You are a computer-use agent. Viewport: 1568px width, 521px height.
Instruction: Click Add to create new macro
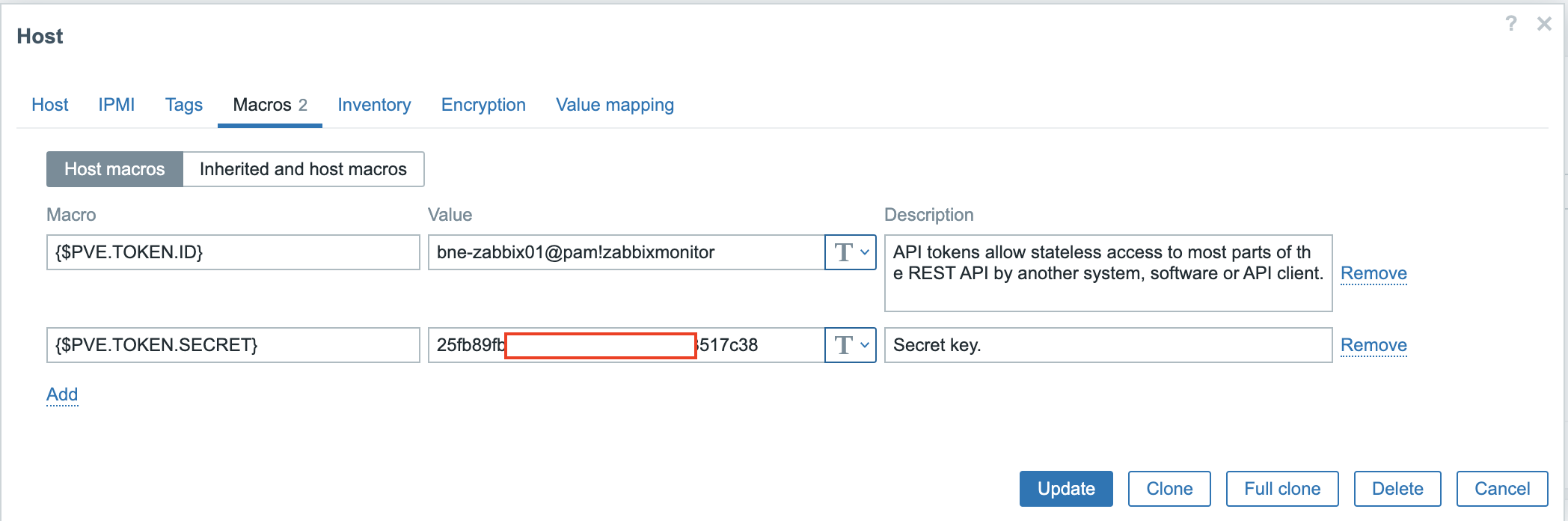point(62,394)
